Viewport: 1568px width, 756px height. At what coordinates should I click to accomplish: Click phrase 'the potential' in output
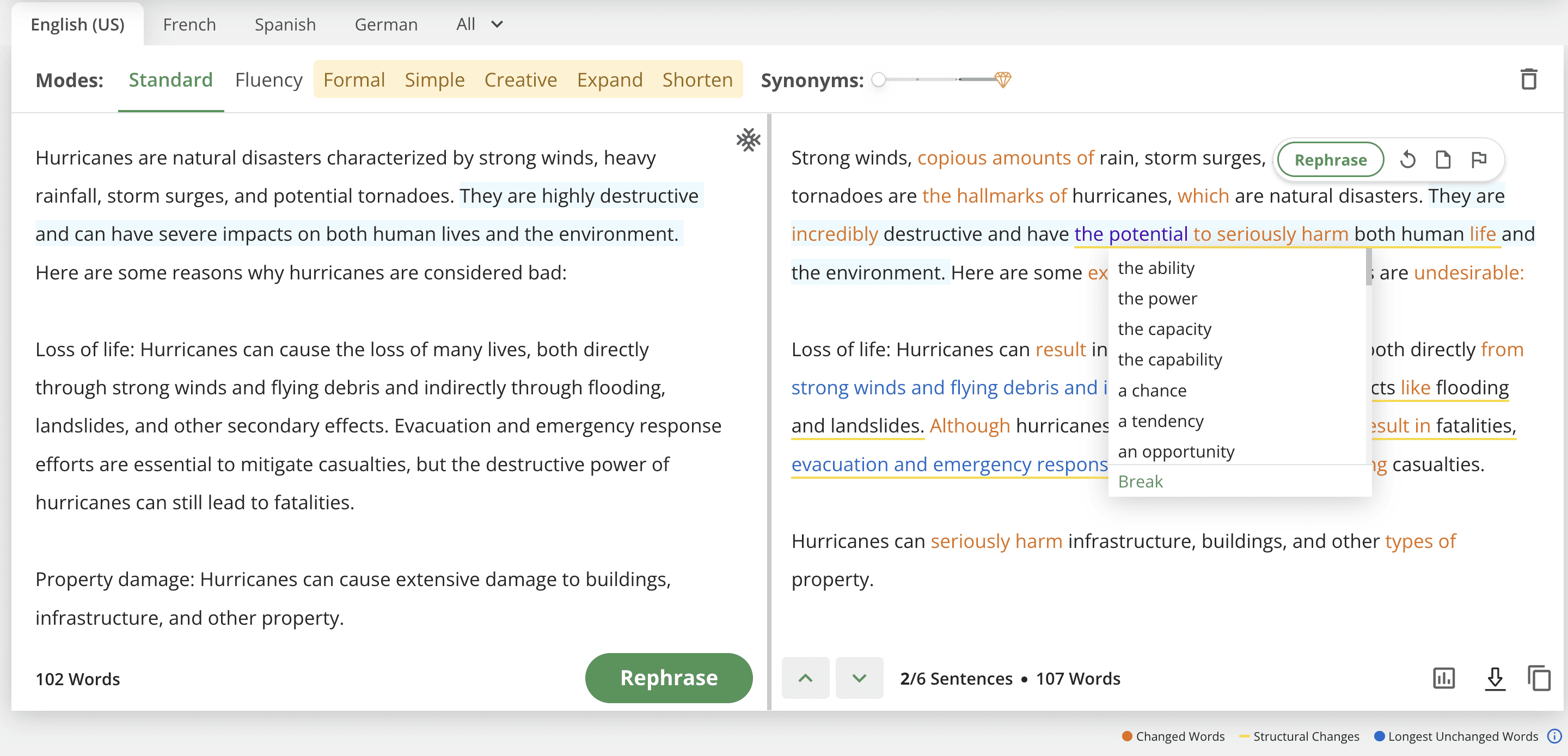1130,234
